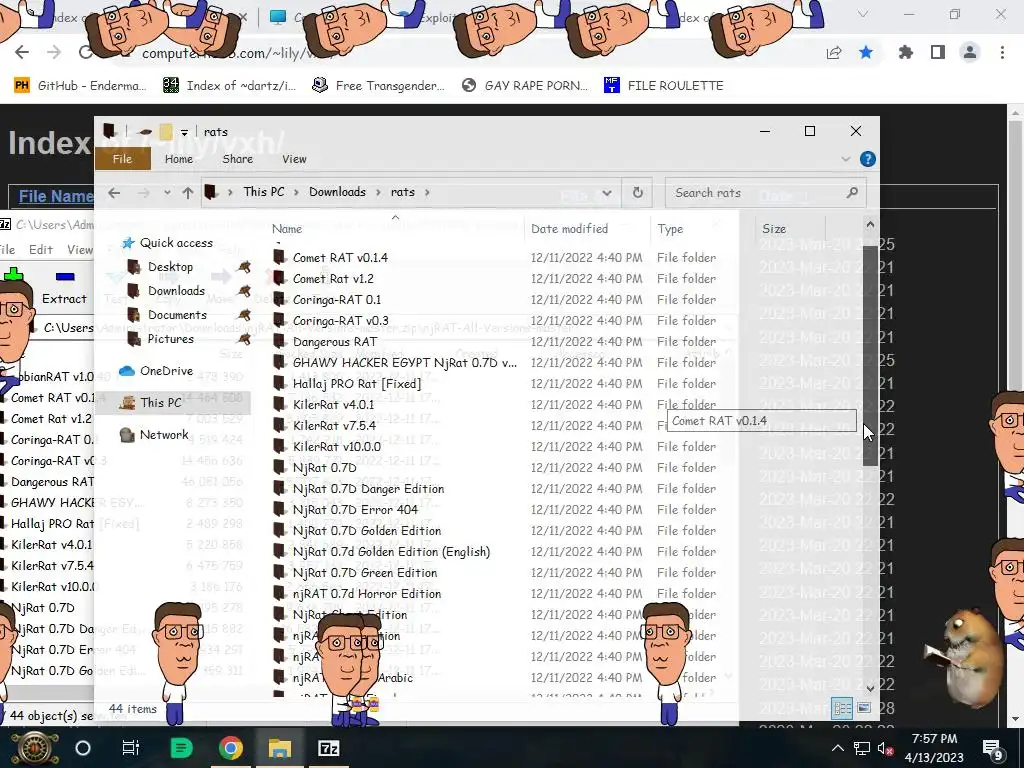The height and width of the screenshot is (768, 1024).
Task: Click the Chrome icon on the taskbar
Action: (x=231, y=748)
